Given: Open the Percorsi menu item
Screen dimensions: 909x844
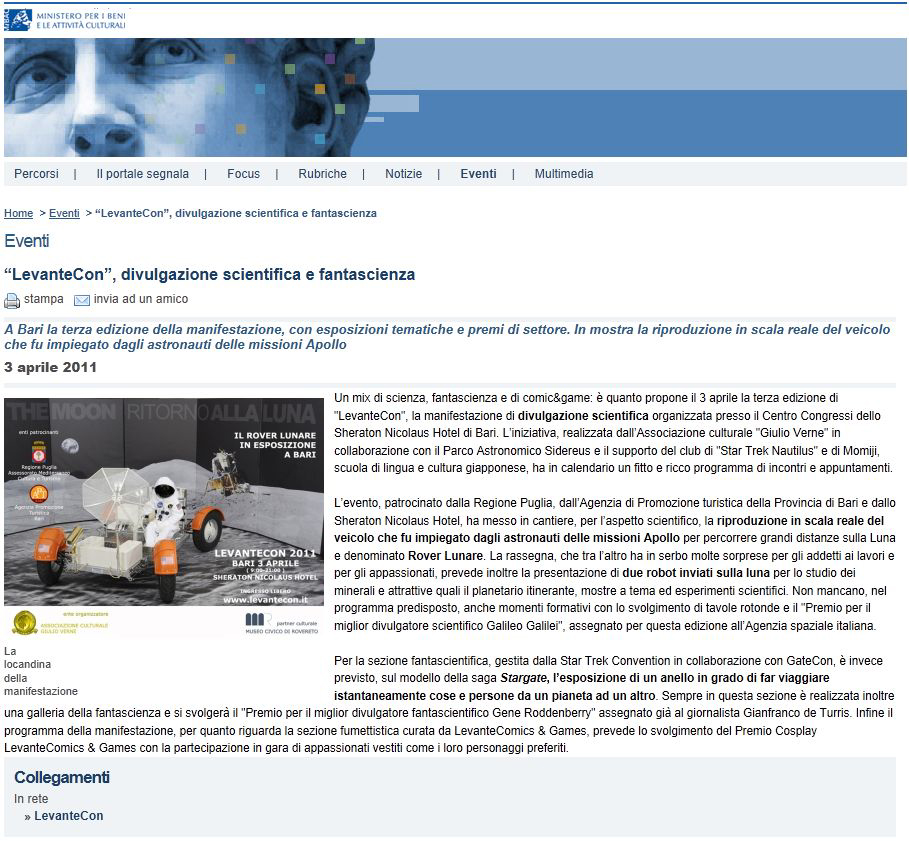Looking at the screenshot, I should 37,174.
